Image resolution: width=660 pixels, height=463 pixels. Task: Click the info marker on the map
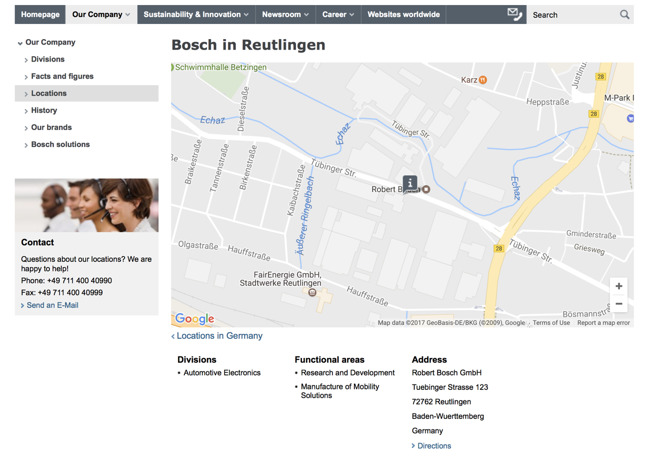click(x=410, y=183)
